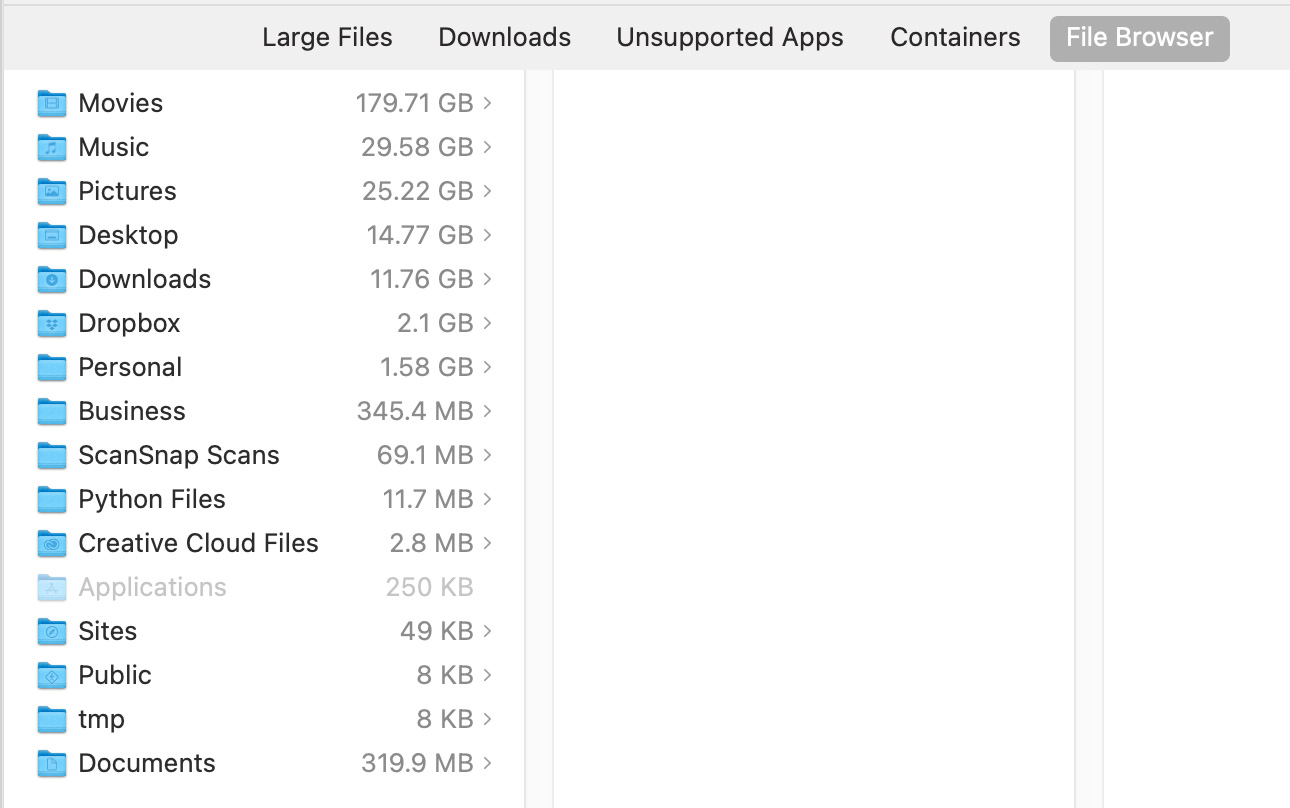The height and width of the screenshot is (808, 1290).
Task: Click the Creative Cloud Files folder icon
Action: pos(52,543)
